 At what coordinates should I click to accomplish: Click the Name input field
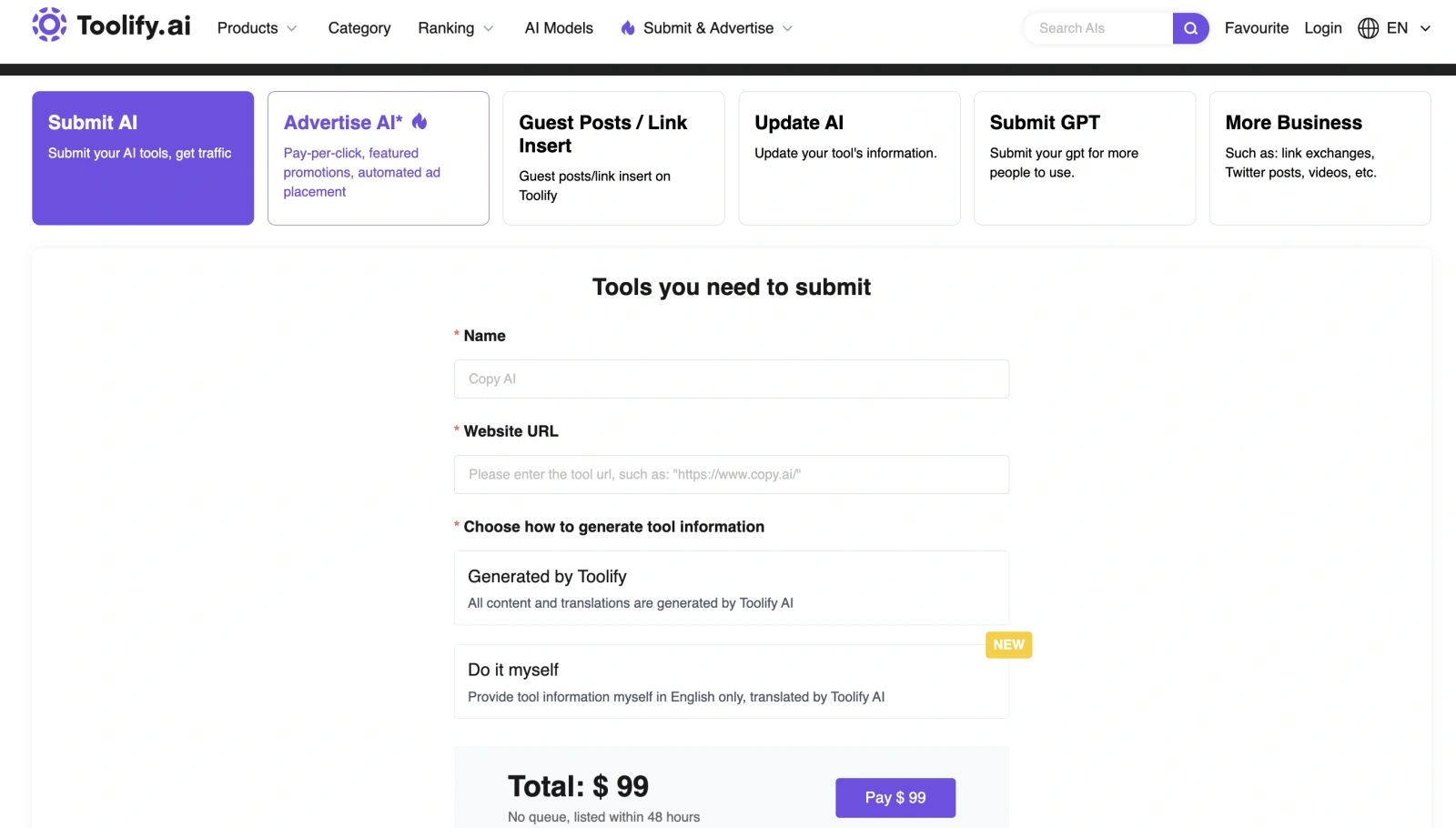pyautogui.click(x=731, y=379)
